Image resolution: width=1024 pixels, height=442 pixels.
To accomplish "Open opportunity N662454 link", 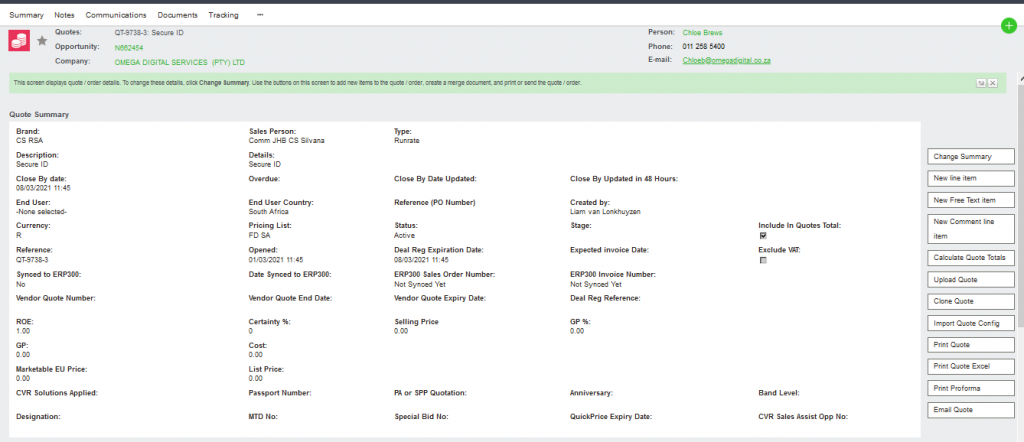I will 129,47.
